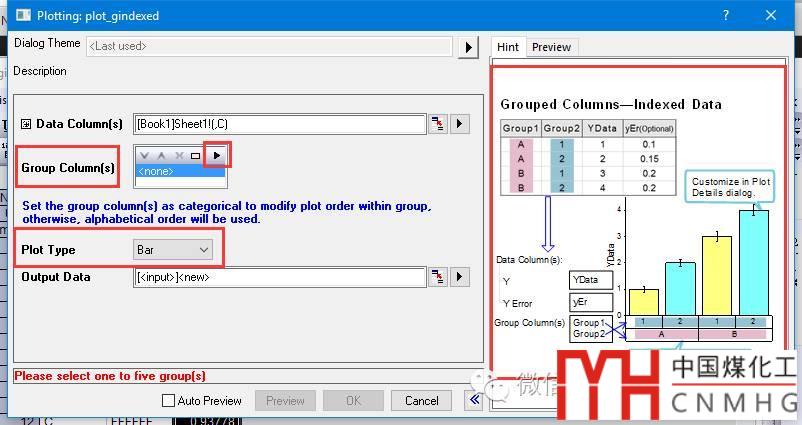Click the dialog help question mark
The image size is (802, 425).
coord(725,15)
